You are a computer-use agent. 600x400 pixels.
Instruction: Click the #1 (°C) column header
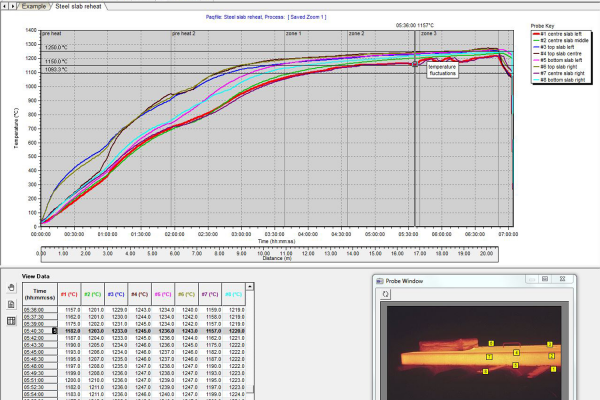[x=68, y=295]
